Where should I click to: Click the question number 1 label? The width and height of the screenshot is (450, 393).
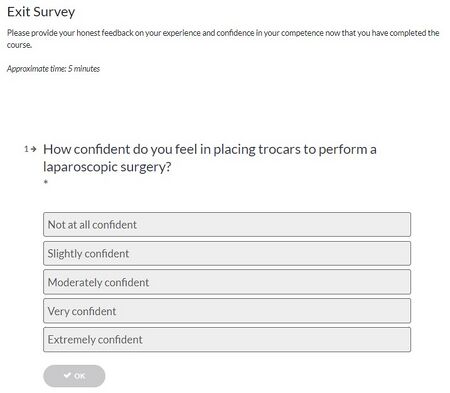coord(26,149)
